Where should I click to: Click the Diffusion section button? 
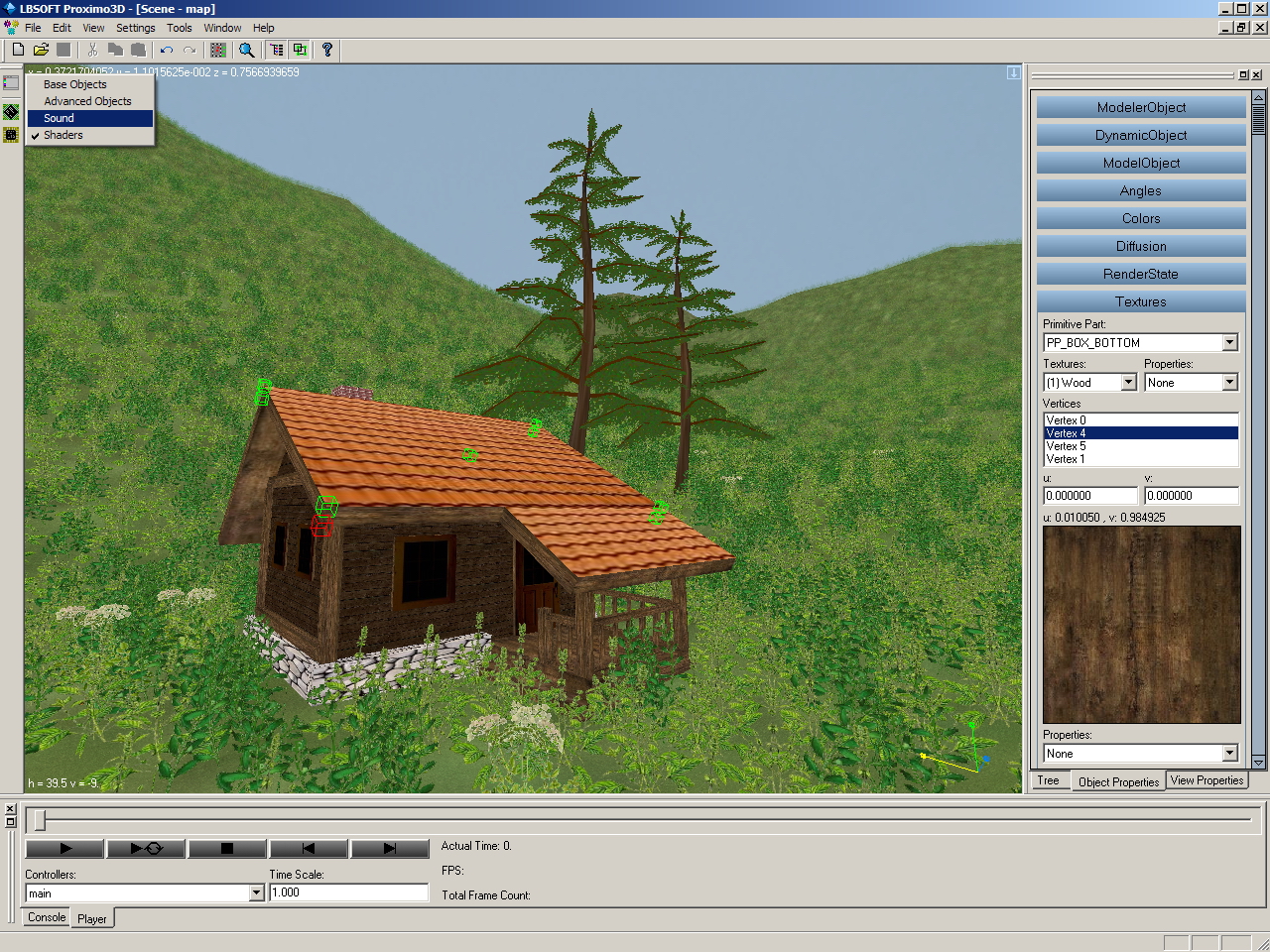(x=1141, y=246)
